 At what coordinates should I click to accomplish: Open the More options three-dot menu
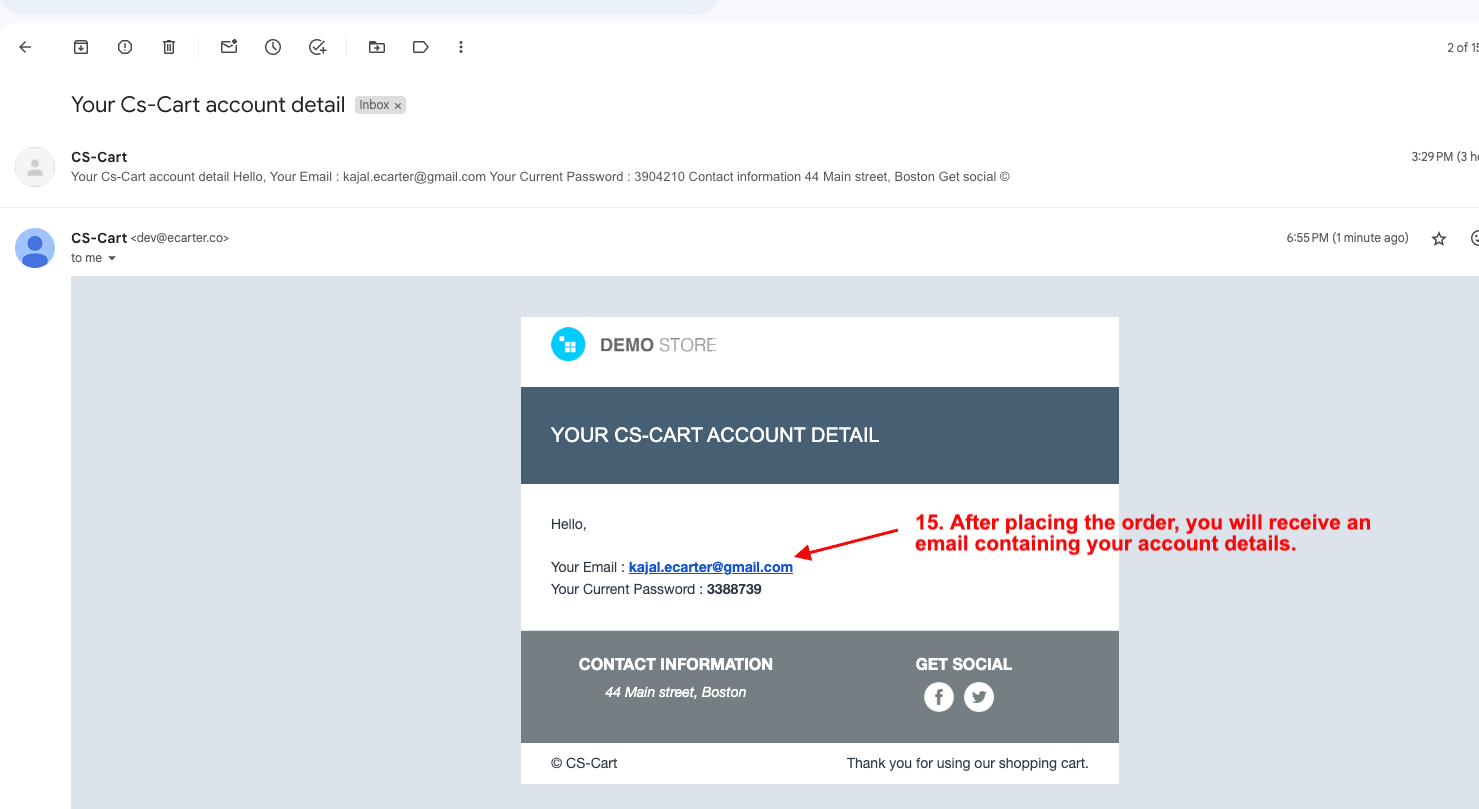(x=461, y=47)
